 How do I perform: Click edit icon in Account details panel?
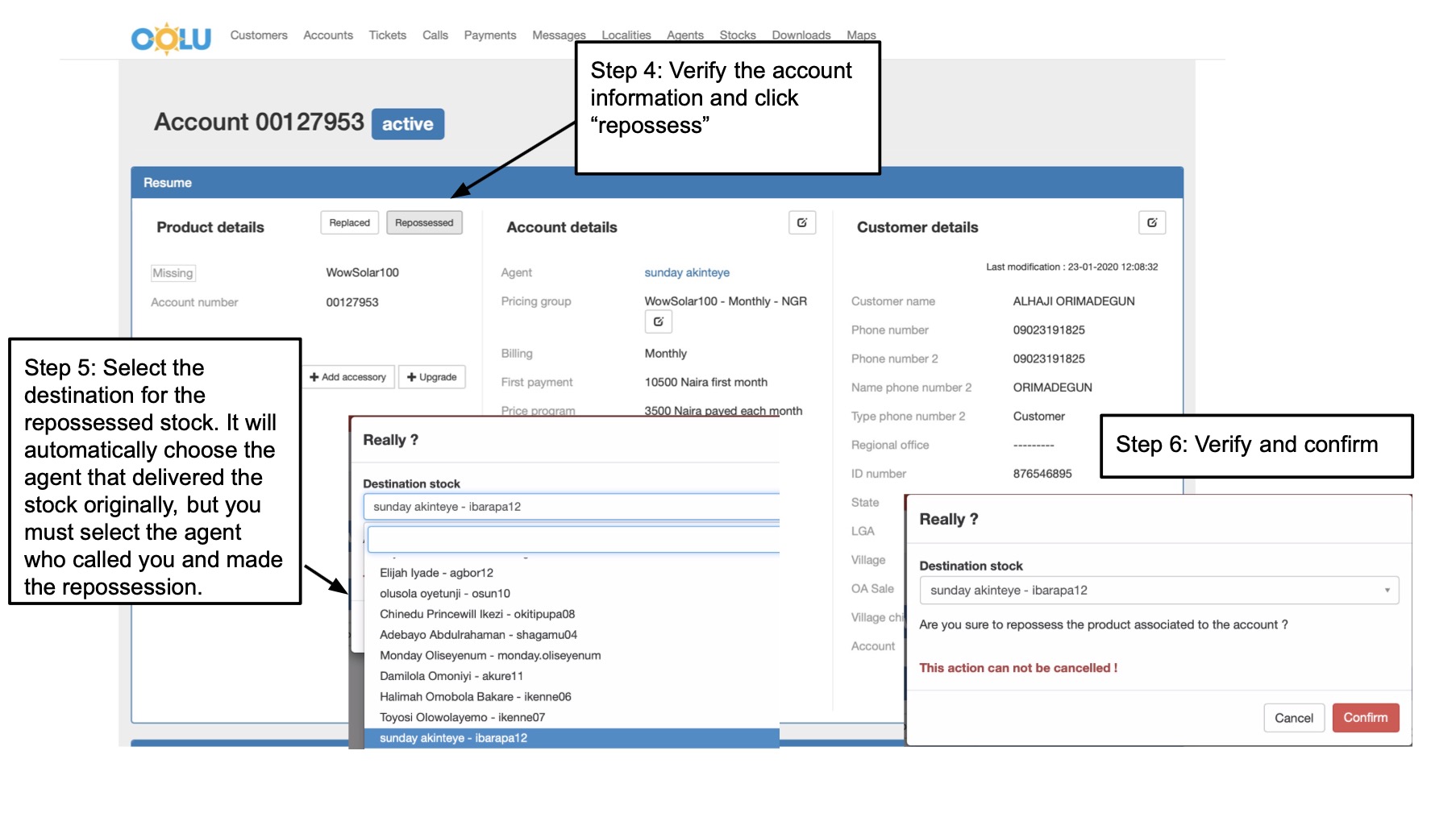[x=801, y=223]
